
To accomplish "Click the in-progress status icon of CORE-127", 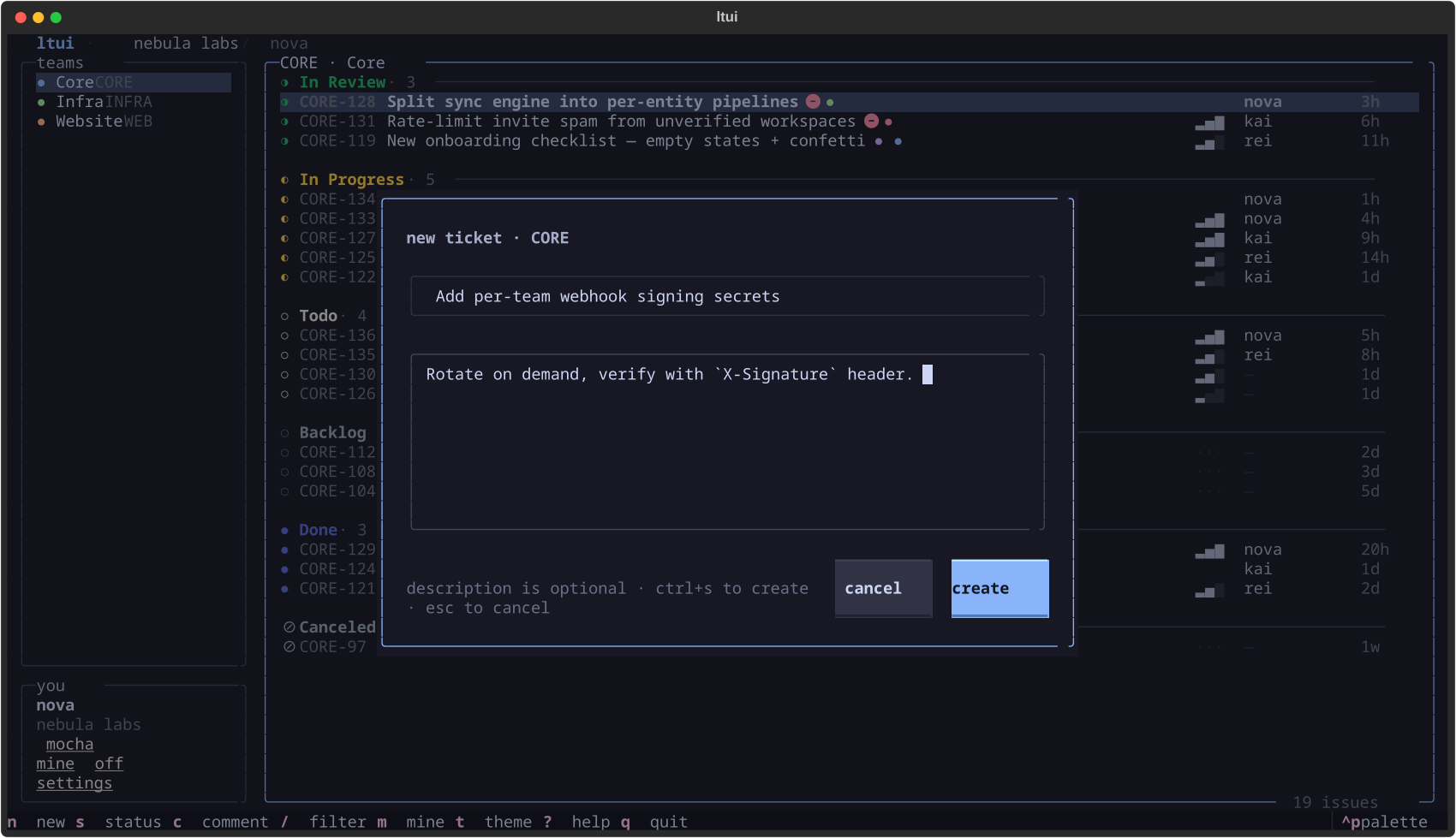I will (x=284, y=239).
